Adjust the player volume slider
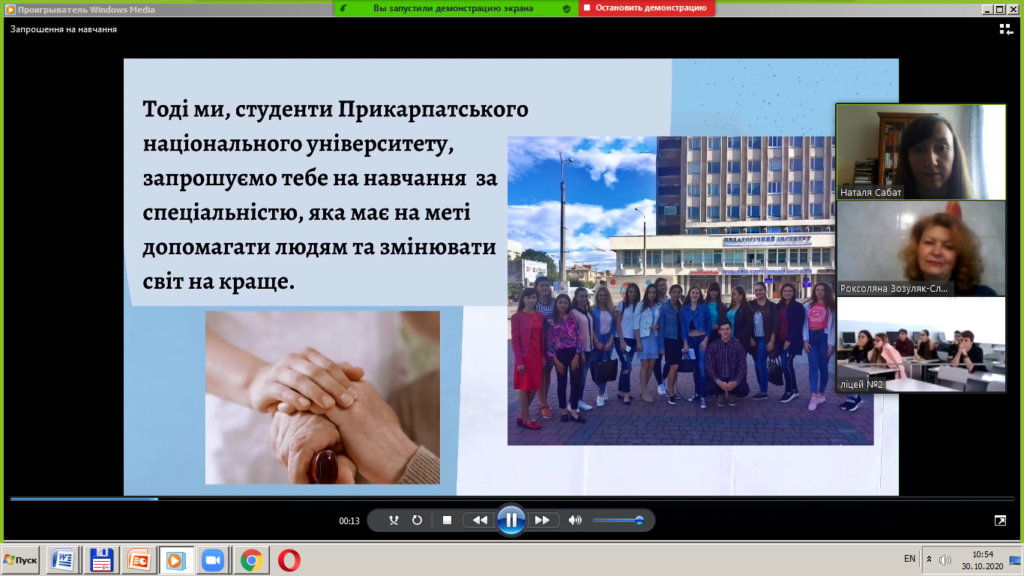 pyautogui.click(x=618, y=520)
